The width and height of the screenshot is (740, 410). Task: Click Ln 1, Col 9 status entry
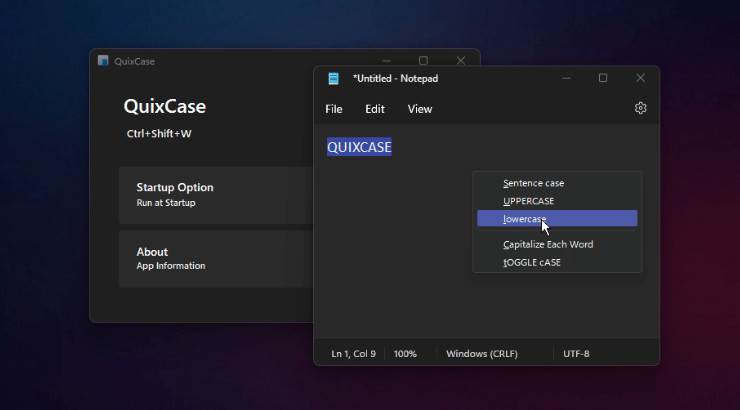[353, 353]
